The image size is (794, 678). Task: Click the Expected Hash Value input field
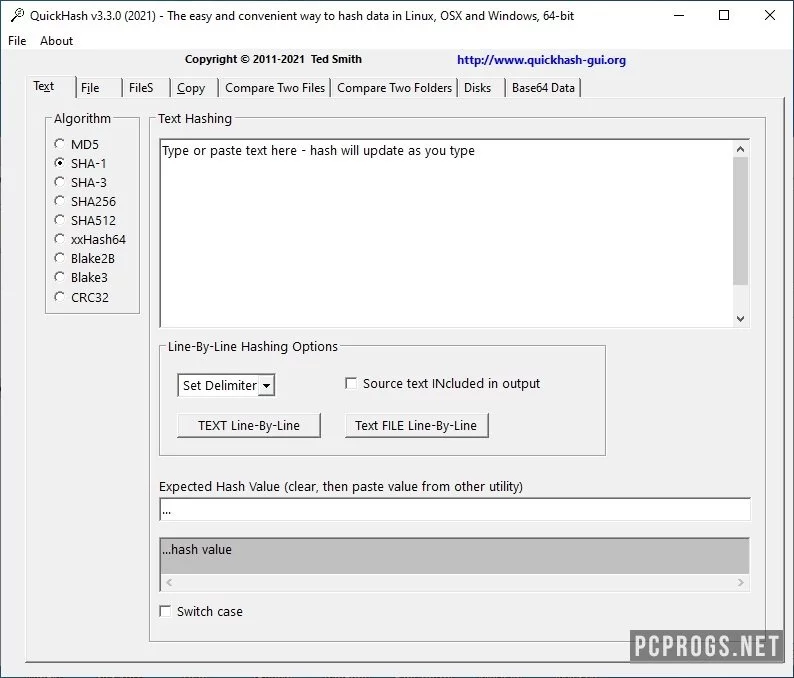click(455, 509)
